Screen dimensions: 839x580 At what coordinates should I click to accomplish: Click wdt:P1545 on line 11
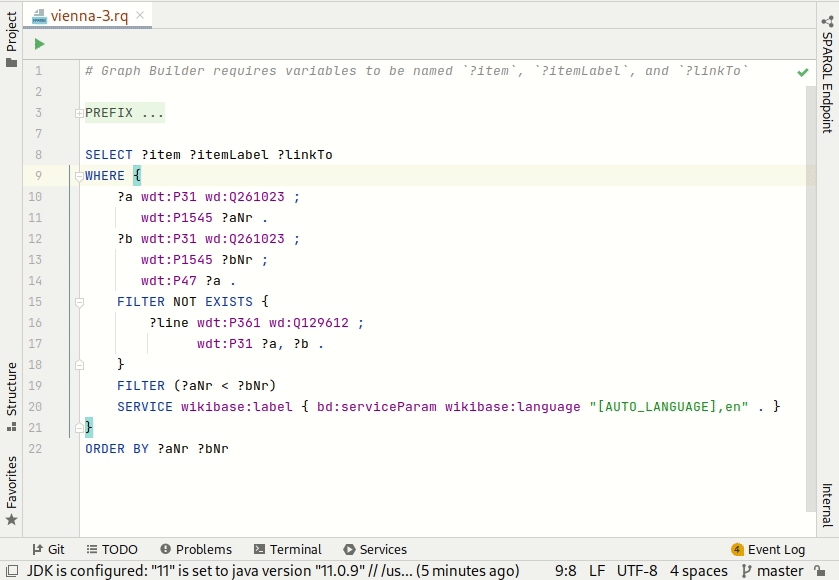point(177,218)
